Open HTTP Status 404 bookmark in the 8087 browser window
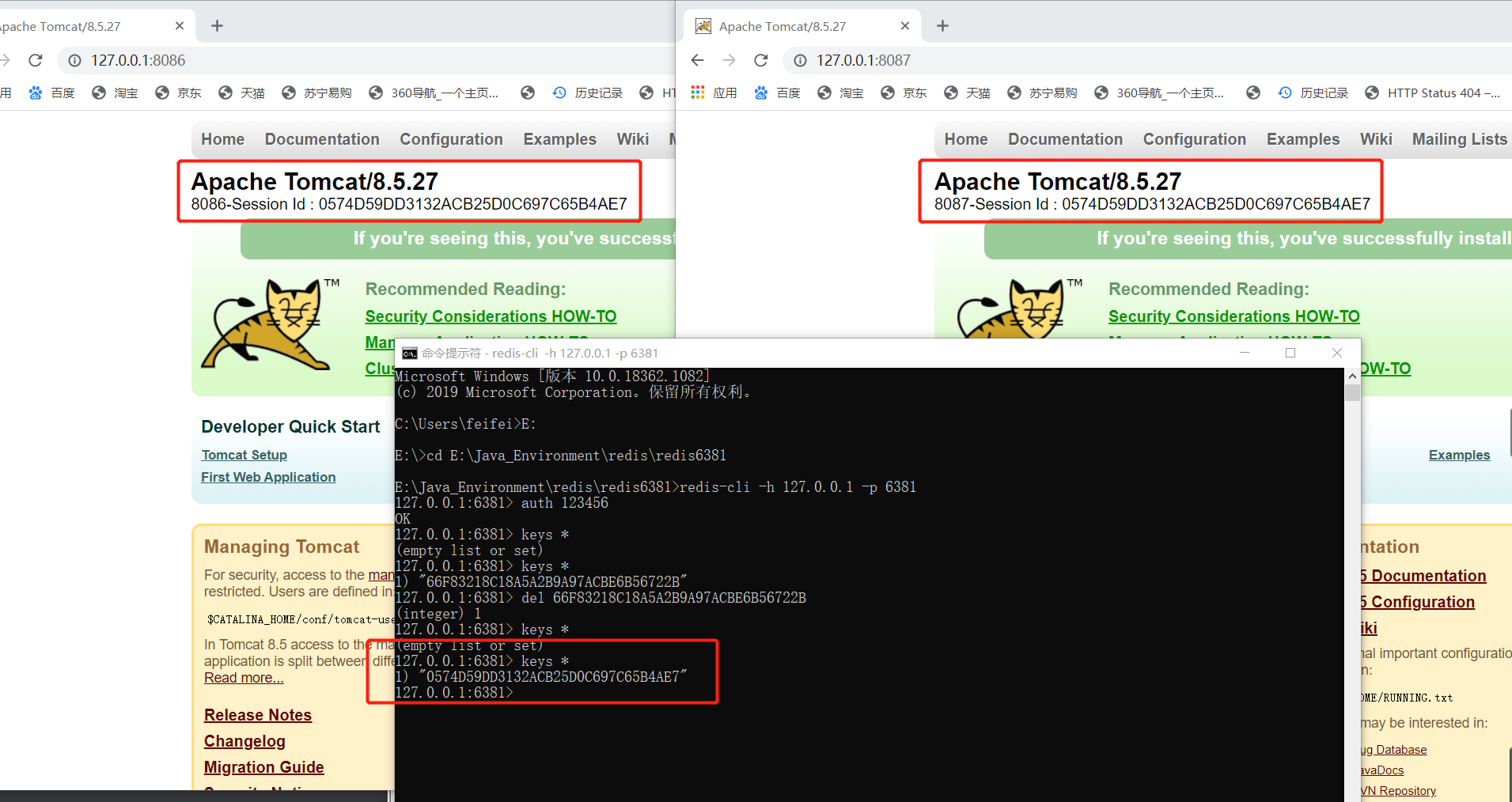The height and width of the screenshot is (802, 1512). (x=1433, y=93)
